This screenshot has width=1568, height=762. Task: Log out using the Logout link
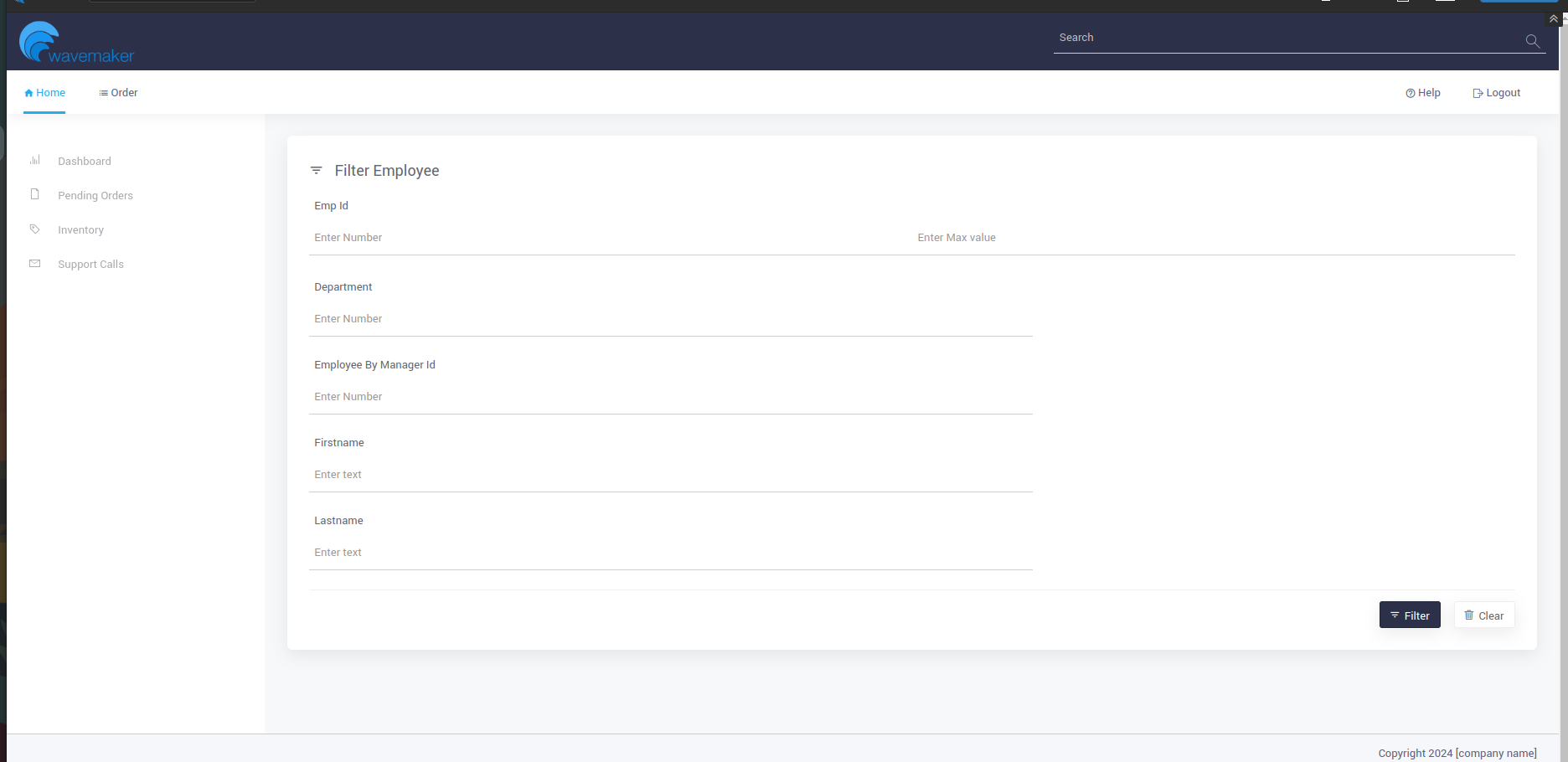[x=1496, y=93]
